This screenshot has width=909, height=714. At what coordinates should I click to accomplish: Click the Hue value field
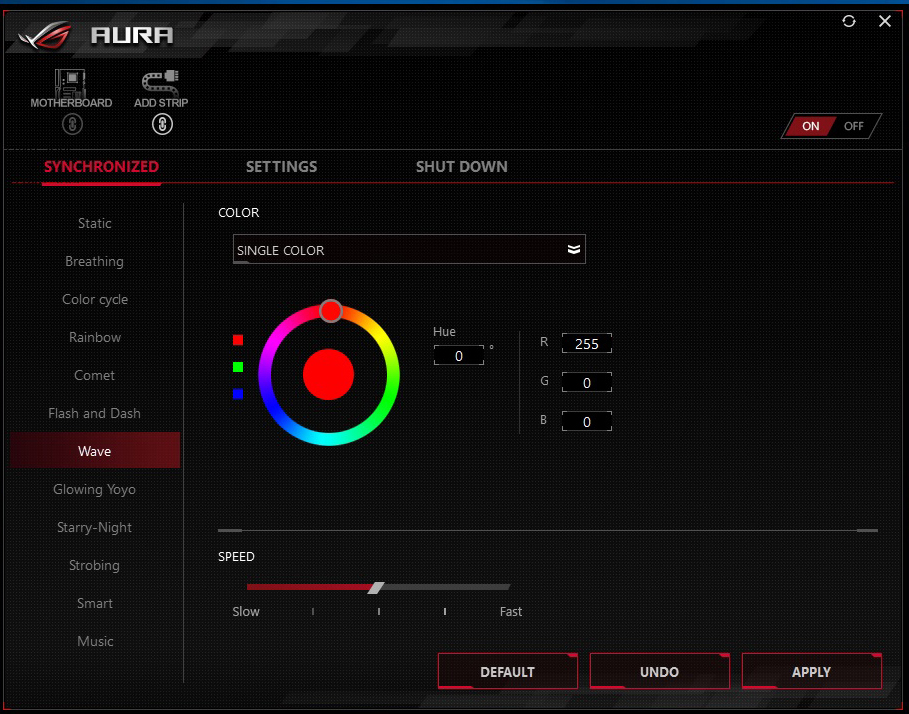click(459, 355)
